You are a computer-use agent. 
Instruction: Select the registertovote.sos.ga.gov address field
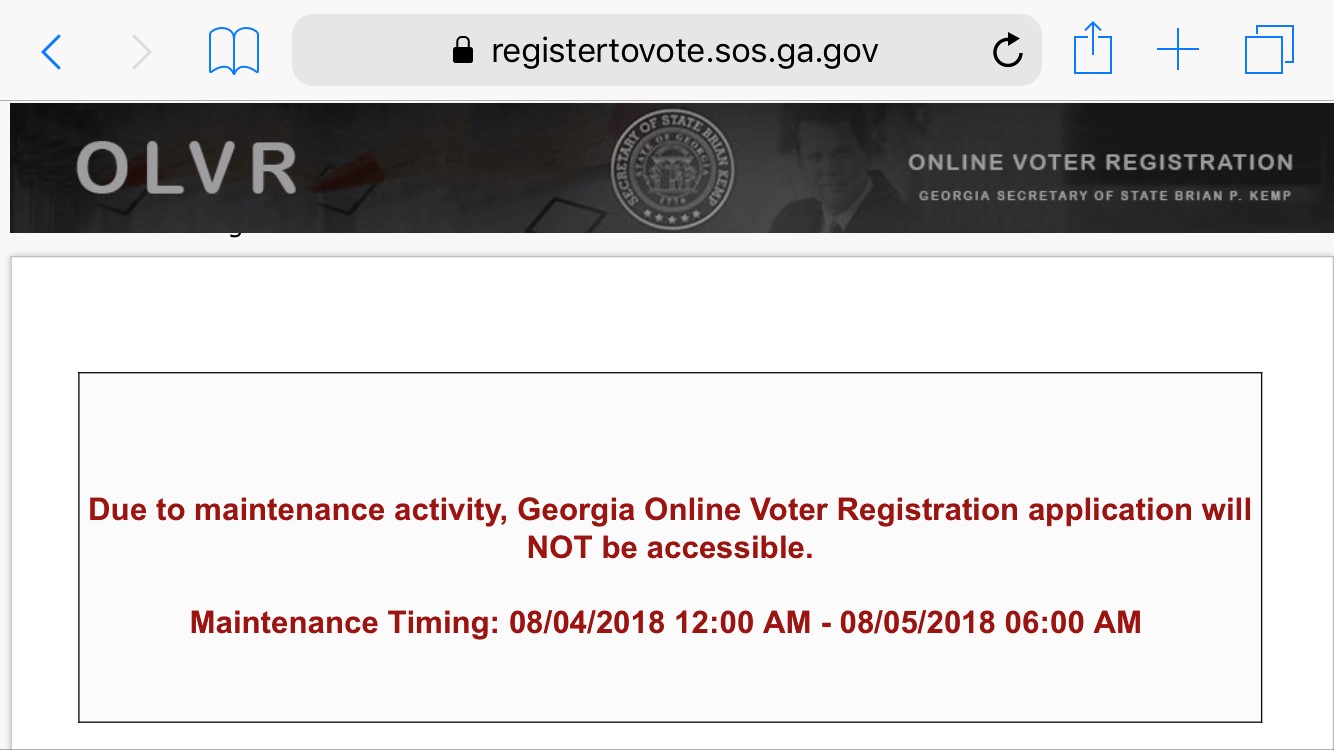(x=684, y=51)
